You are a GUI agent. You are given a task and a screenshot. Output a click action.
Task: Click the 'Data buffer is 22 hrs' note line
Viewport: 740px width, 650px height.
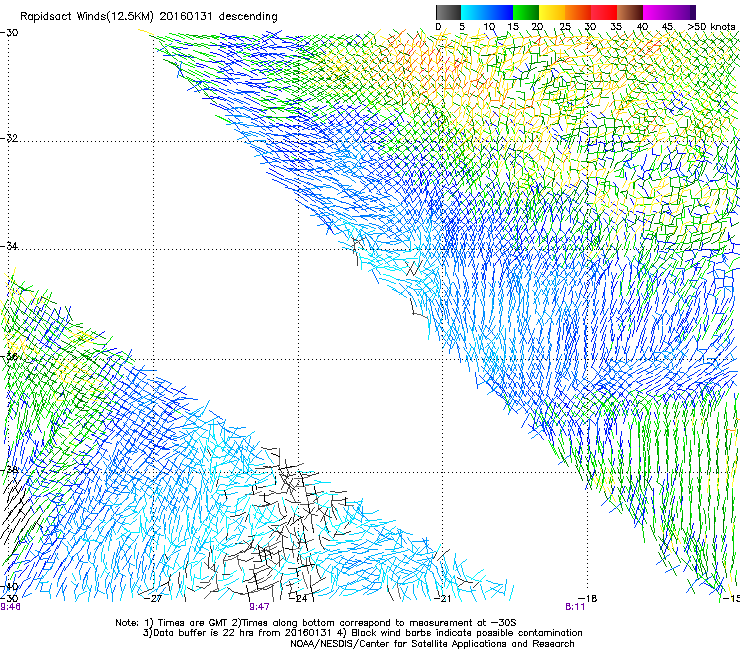362,633
